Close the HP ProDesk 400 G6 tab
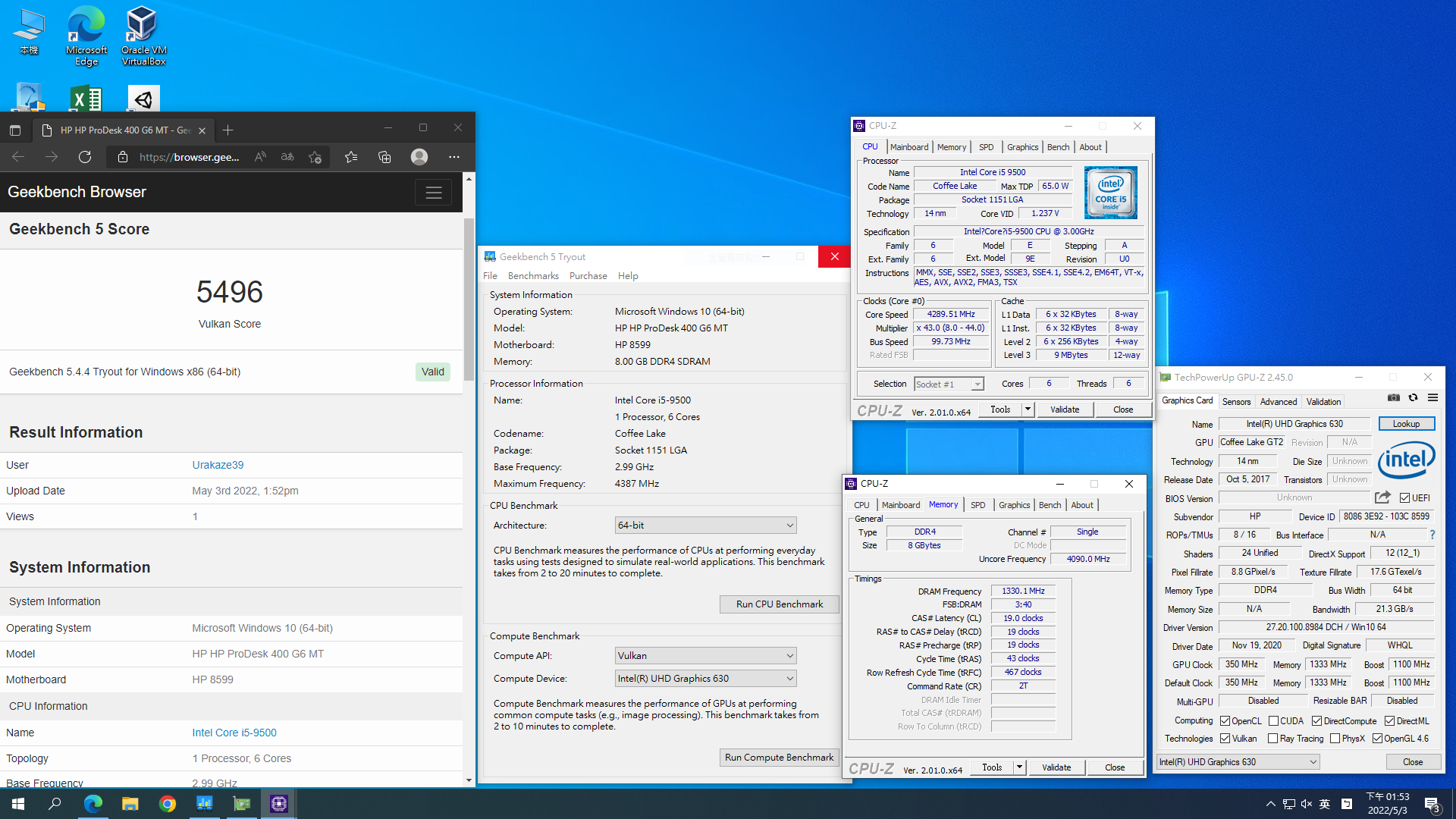The height and width of the screenshot is (819, 1456). (202, 130)
